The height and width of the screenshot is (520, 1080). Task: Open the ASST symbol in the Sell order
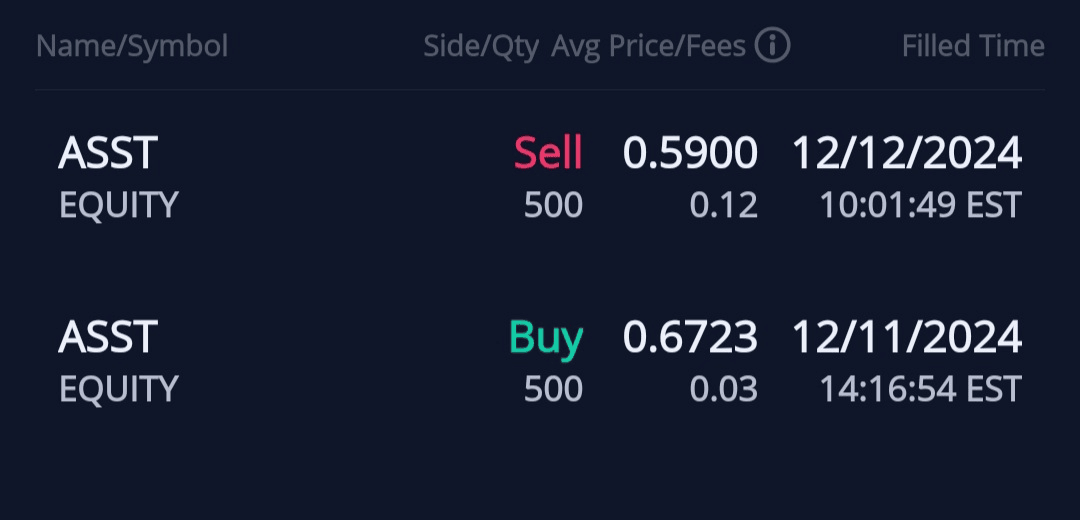pyautogui.click(x=108, y=153)
